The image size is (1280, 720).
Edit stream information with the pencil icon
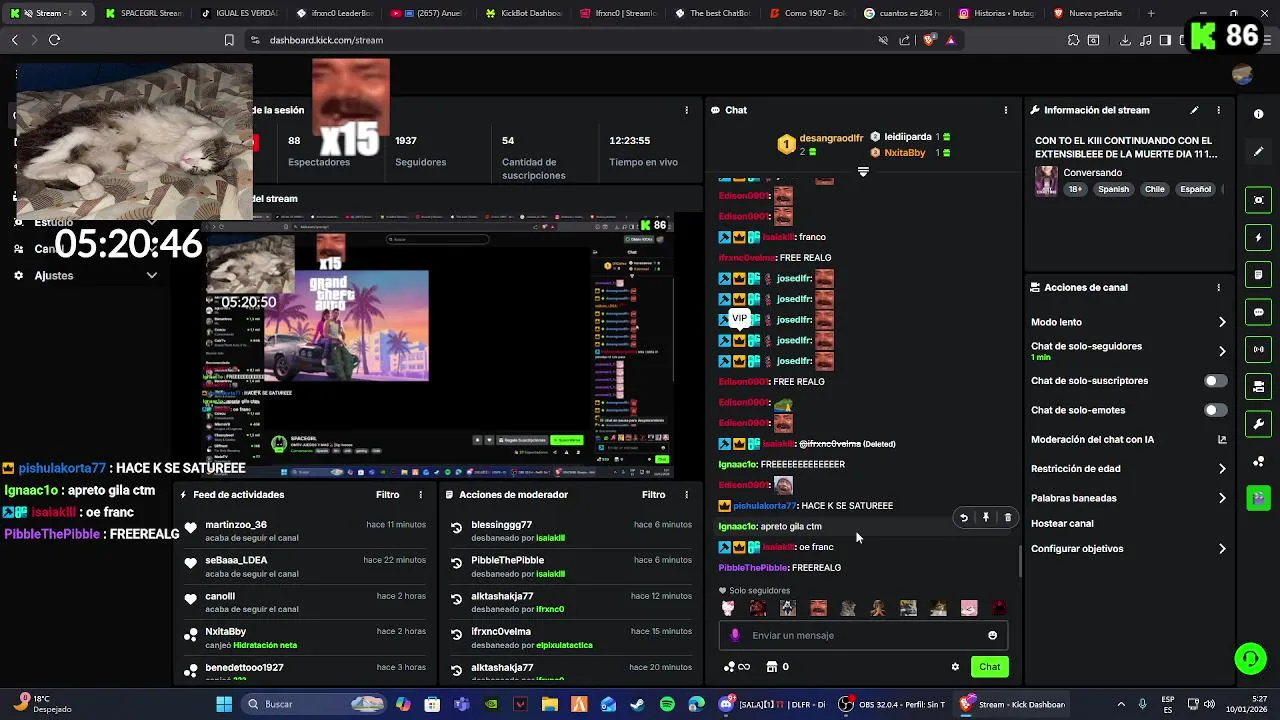pos(1194,110)
